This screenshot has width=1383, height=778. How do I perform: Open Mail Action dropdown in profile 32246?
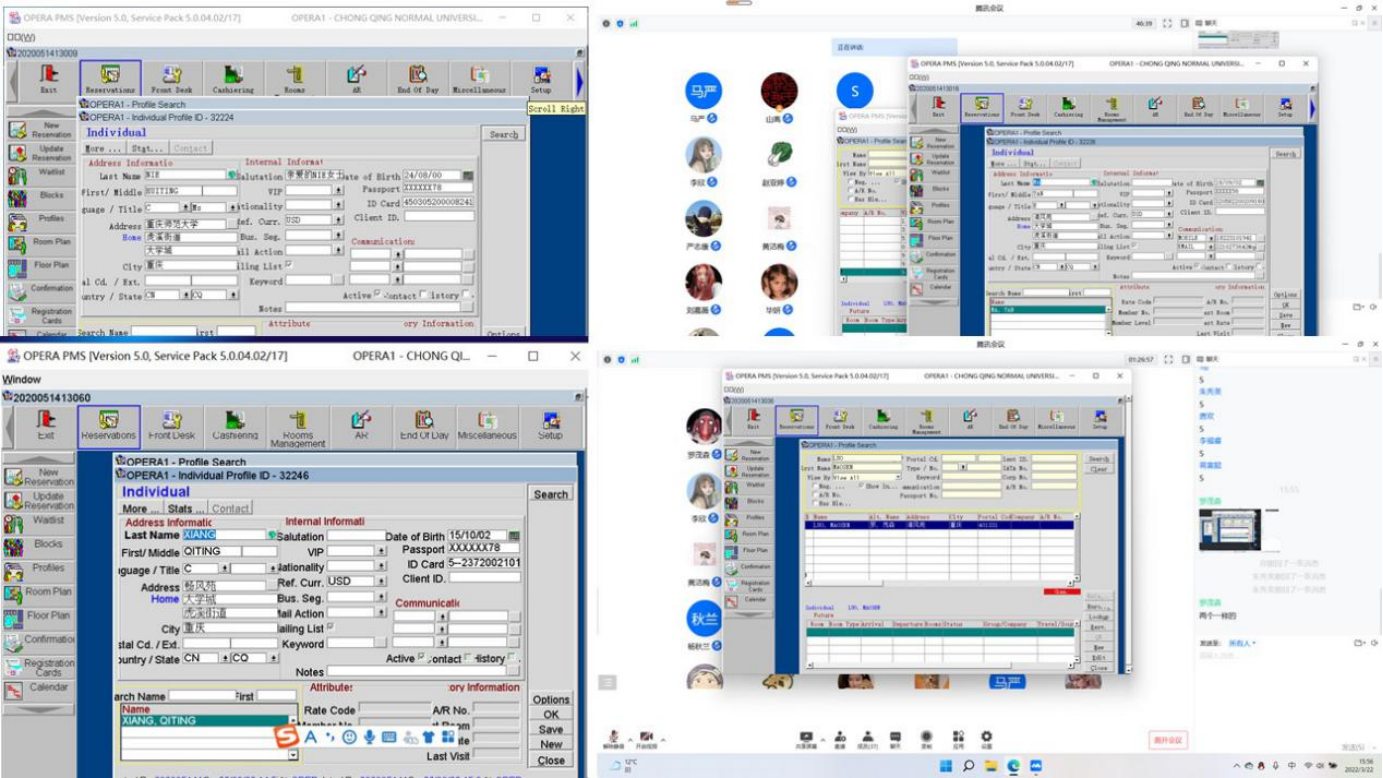click(x=380, y=613)
